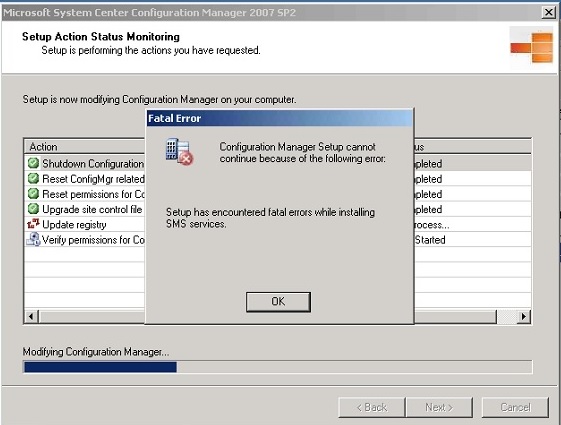Click the Fatal Error title bar
The width and height of the screenshot is (561, 425).
(x=279, y=118)
